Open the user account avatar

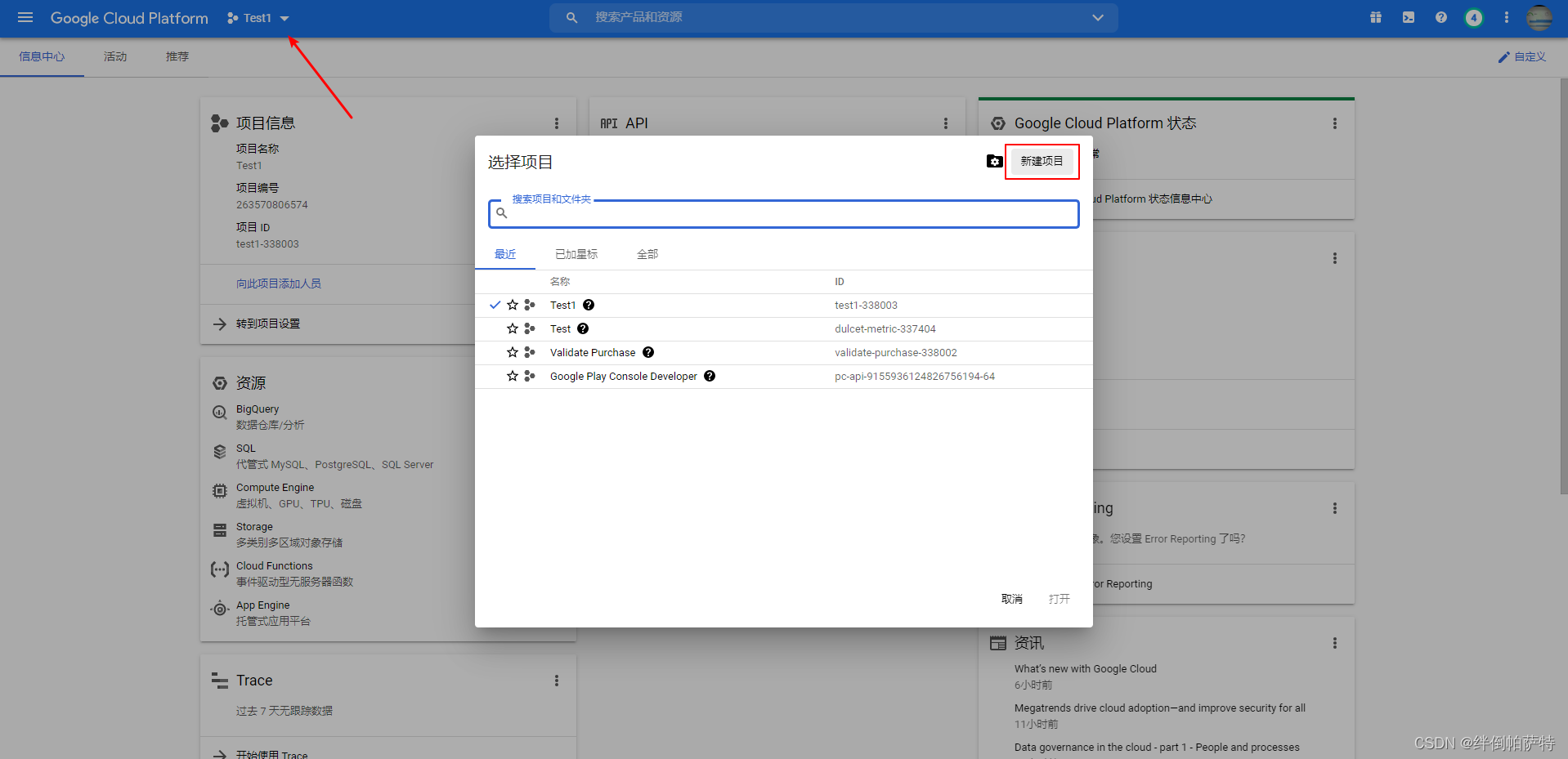(x=1539, y=17)
